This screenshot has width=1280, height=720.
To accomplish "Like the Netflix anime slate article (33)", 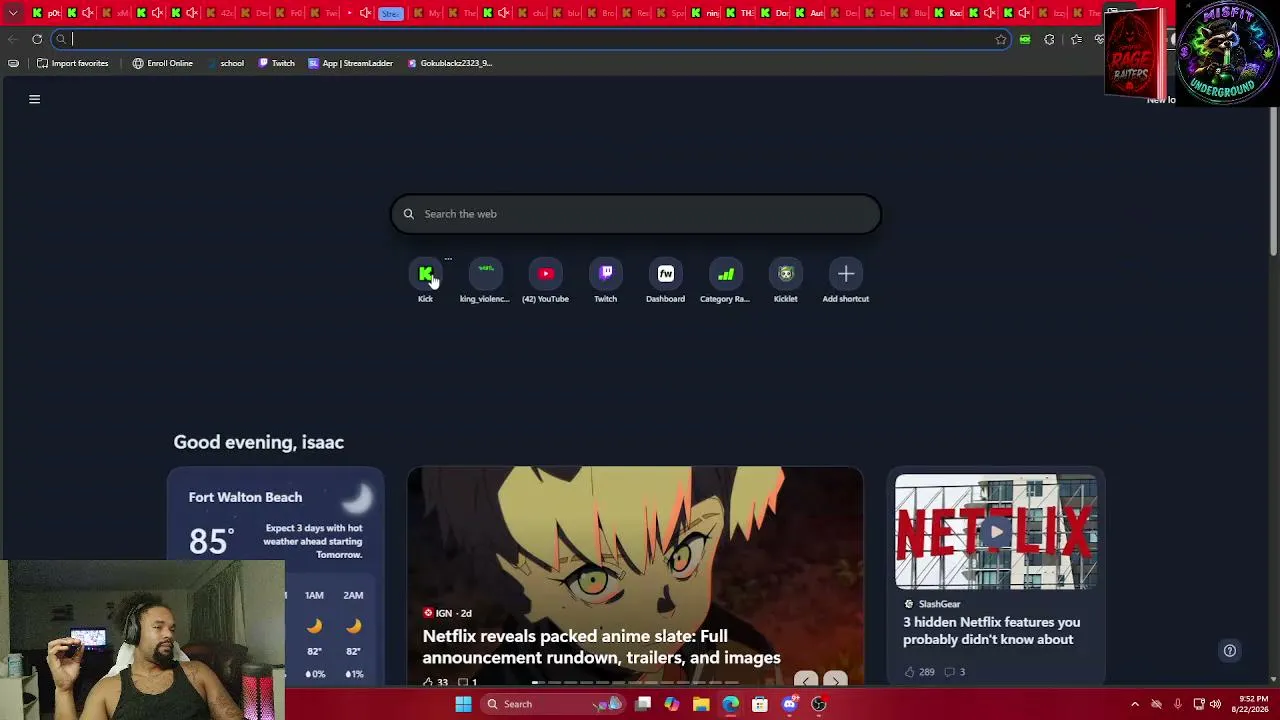I will (435, 682).
